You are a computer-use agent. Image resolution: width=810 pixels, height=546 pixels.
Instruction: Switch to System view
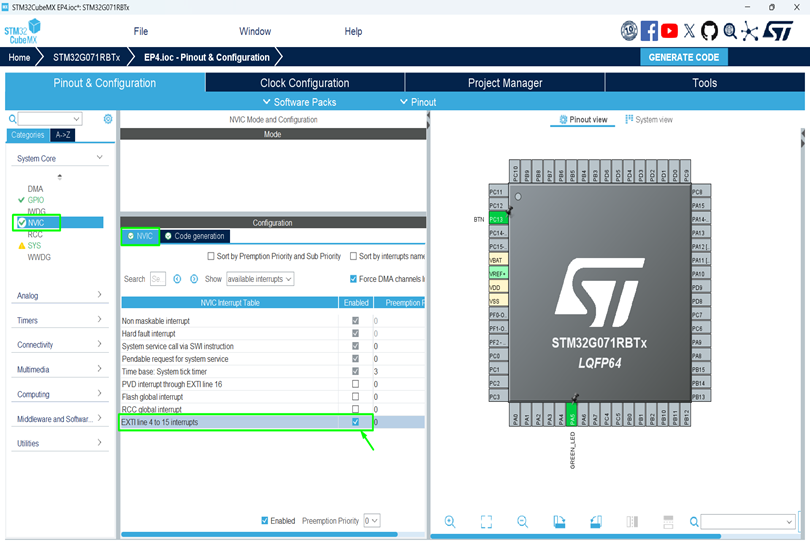pos(649,120)
